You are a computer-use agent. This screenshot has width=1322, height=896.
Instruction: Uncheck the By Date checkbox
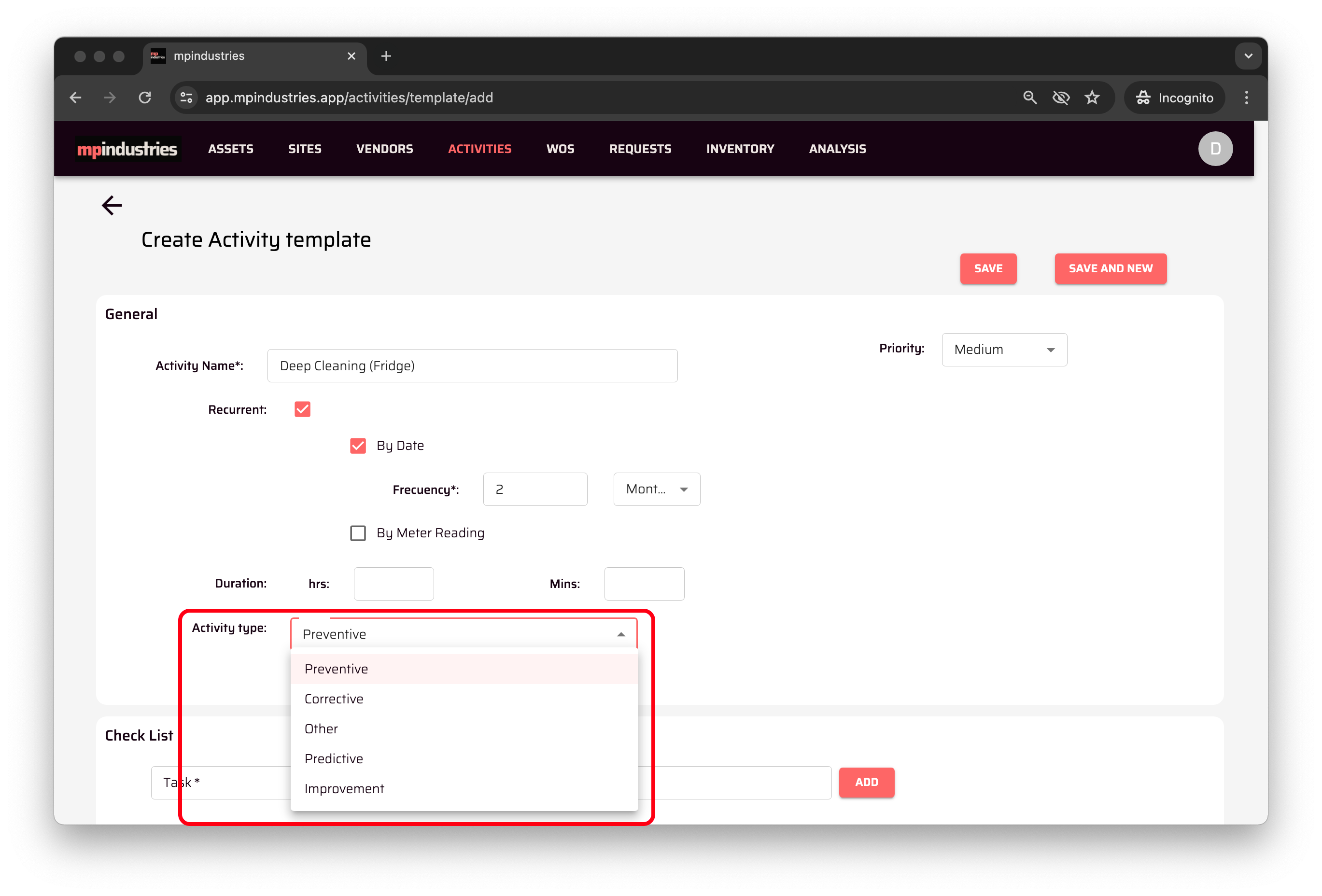click(358, 446)
